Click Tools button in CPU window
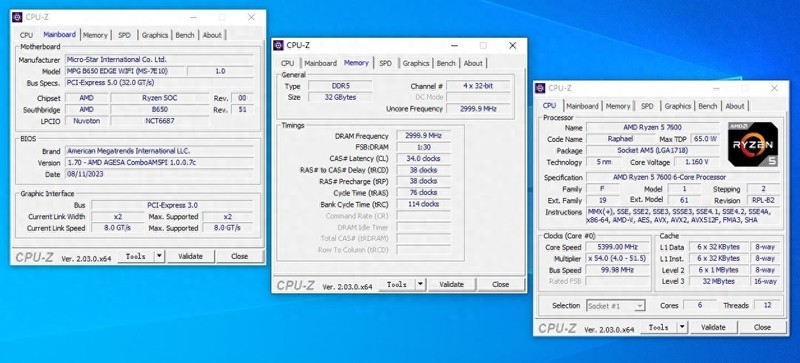The image size is (800, 363). (x=659, y=327)
